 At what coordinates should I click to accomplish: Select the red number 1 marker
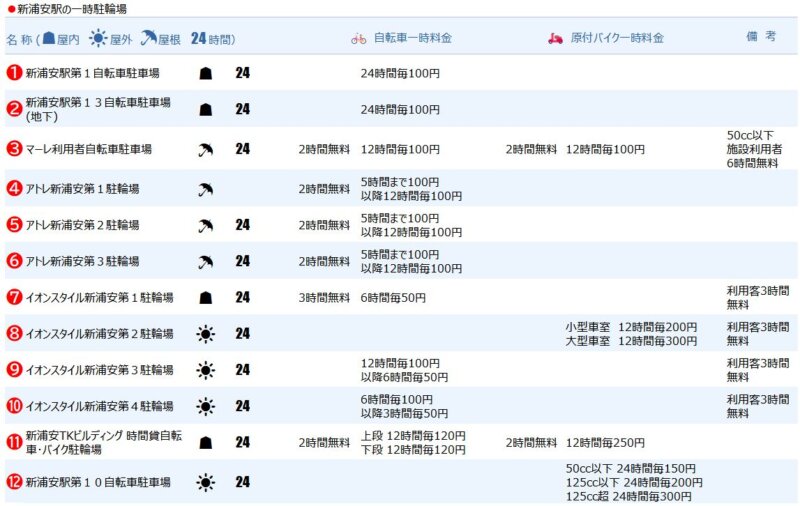[14, 73]
